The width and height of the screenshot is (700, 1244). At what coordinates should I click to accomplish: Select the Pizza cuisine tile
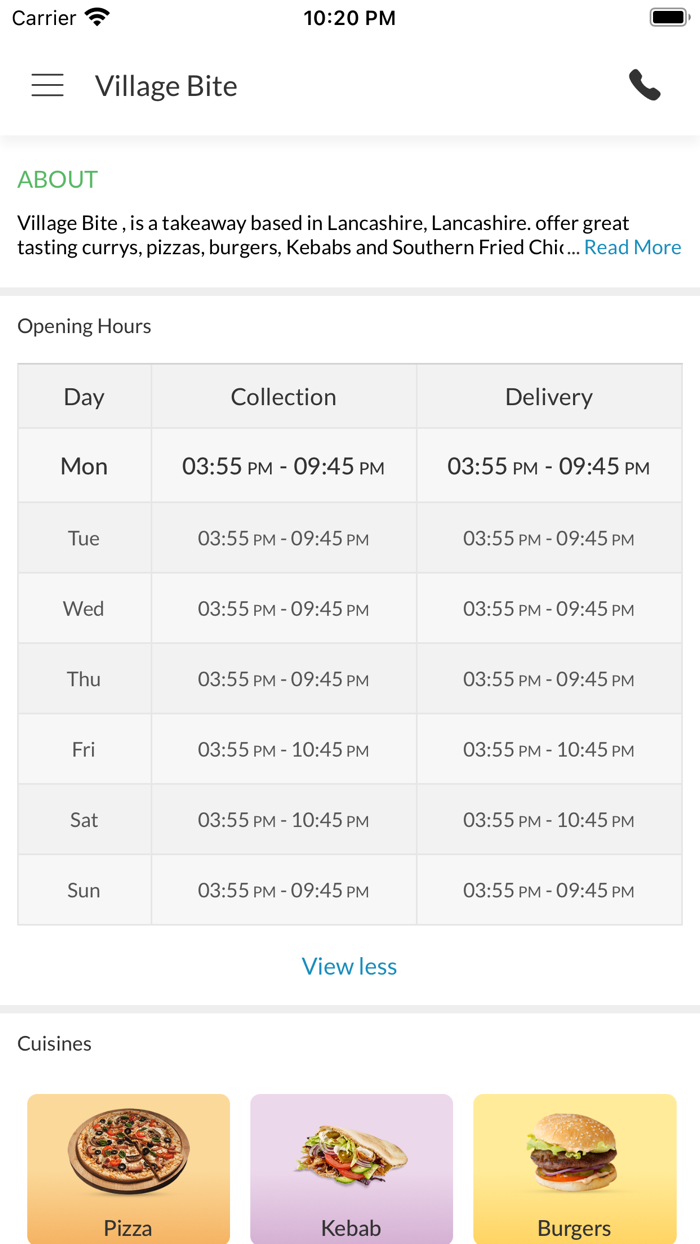point(128,1168)
